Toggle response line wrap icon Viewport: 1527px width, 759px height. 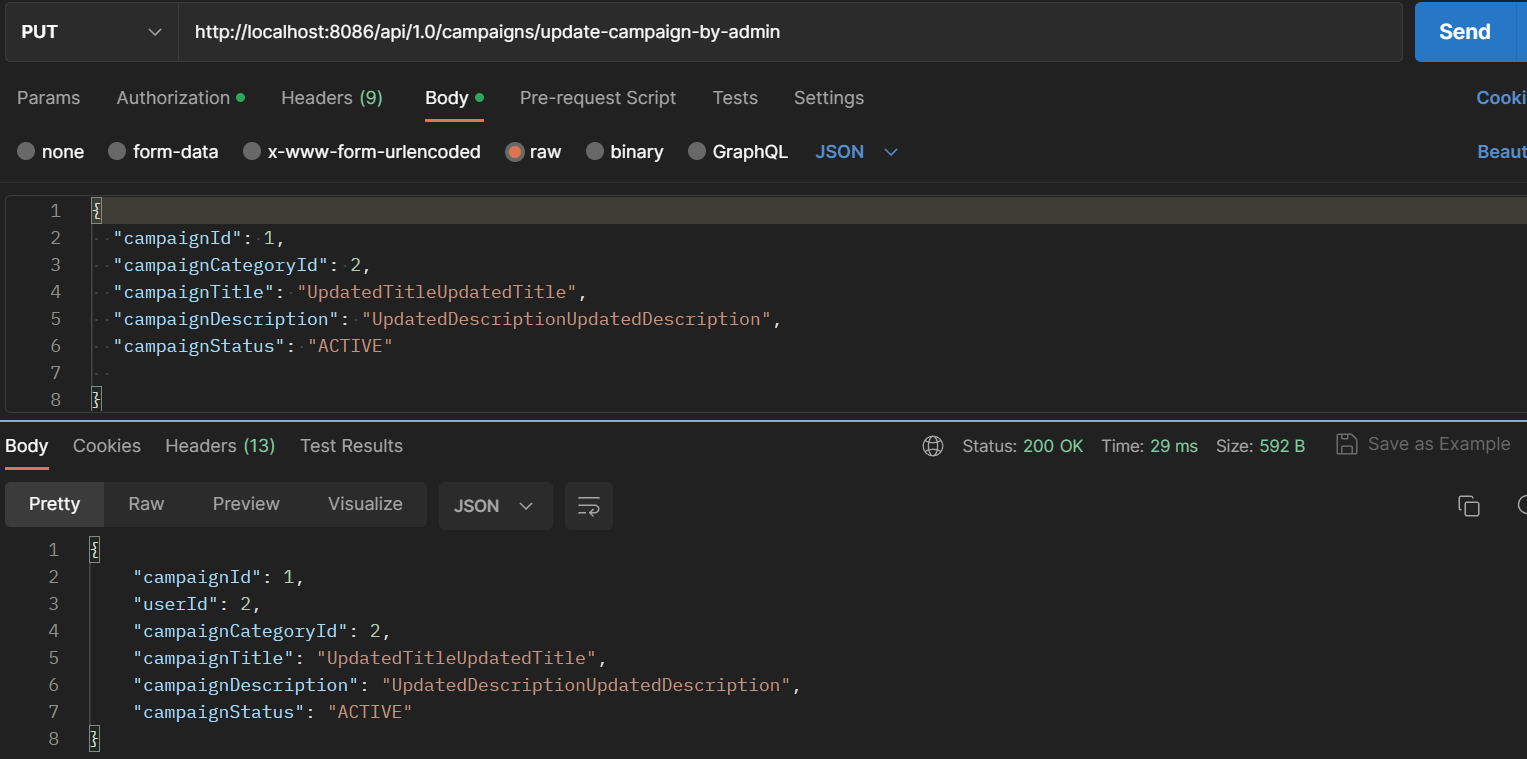pos(589,506)
